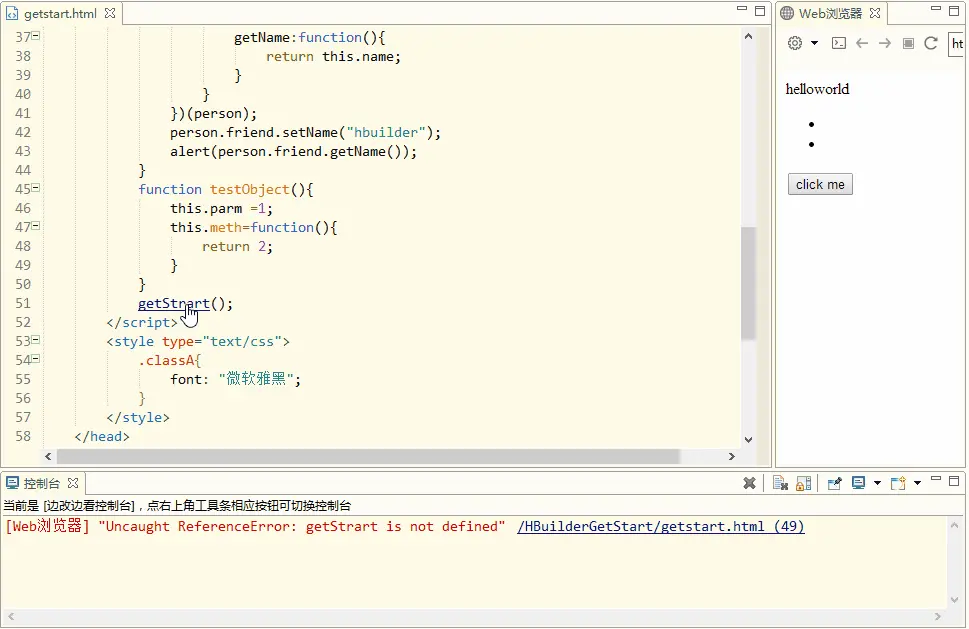Click 'alert' call on line 43
The width and height of the screenshot is (969, 629).
tap(190, 151)
